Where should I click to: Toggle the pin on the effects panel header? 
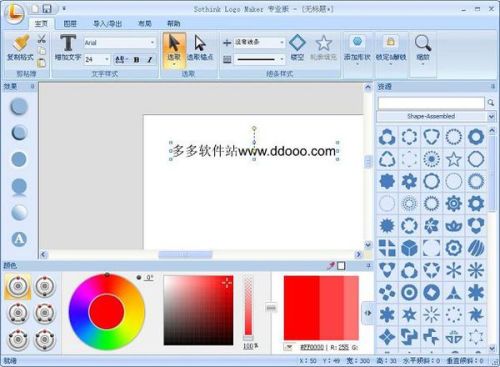[32, 87]
